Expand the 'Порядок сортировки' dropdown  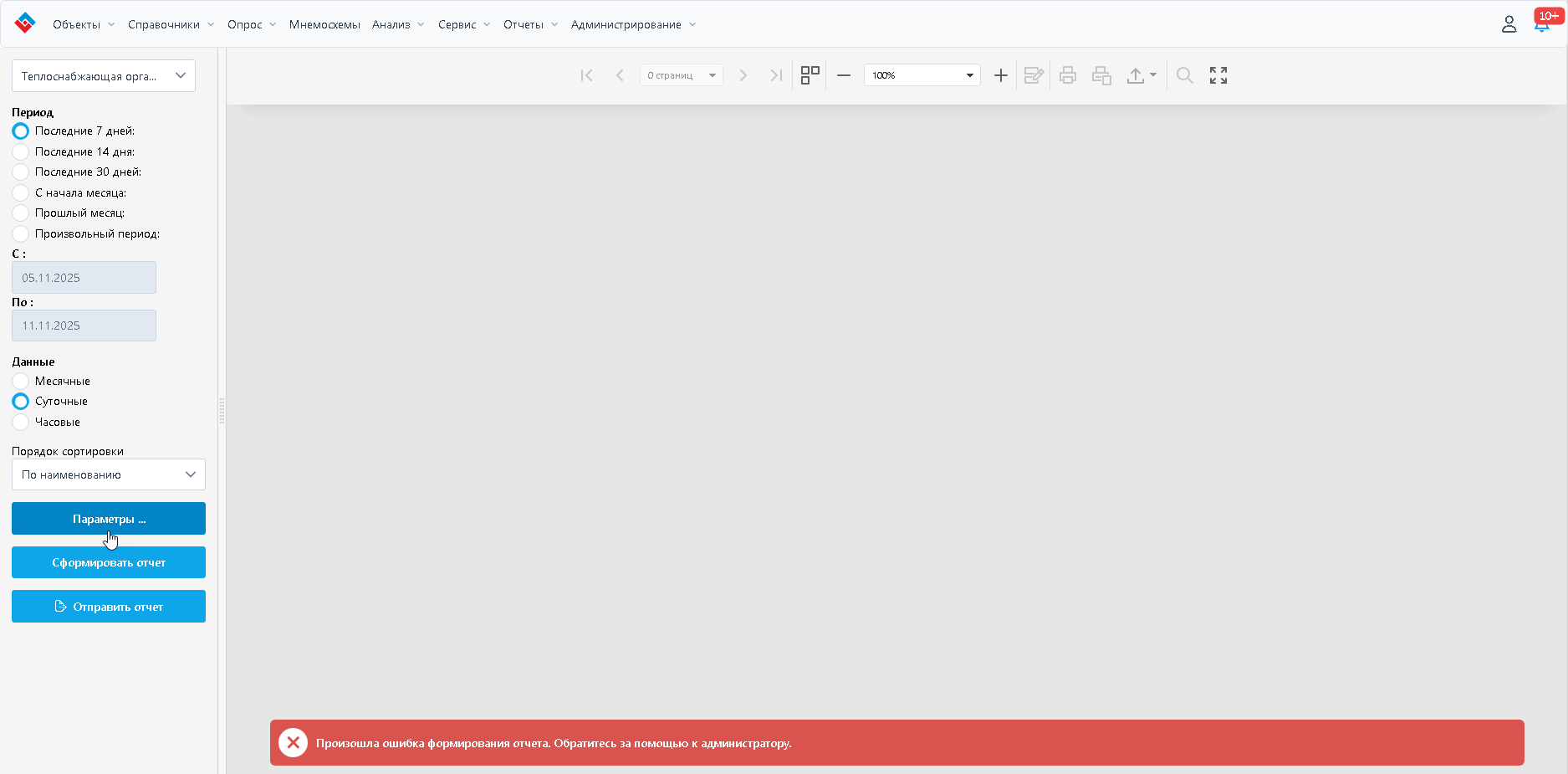click(x=109, y=474)
